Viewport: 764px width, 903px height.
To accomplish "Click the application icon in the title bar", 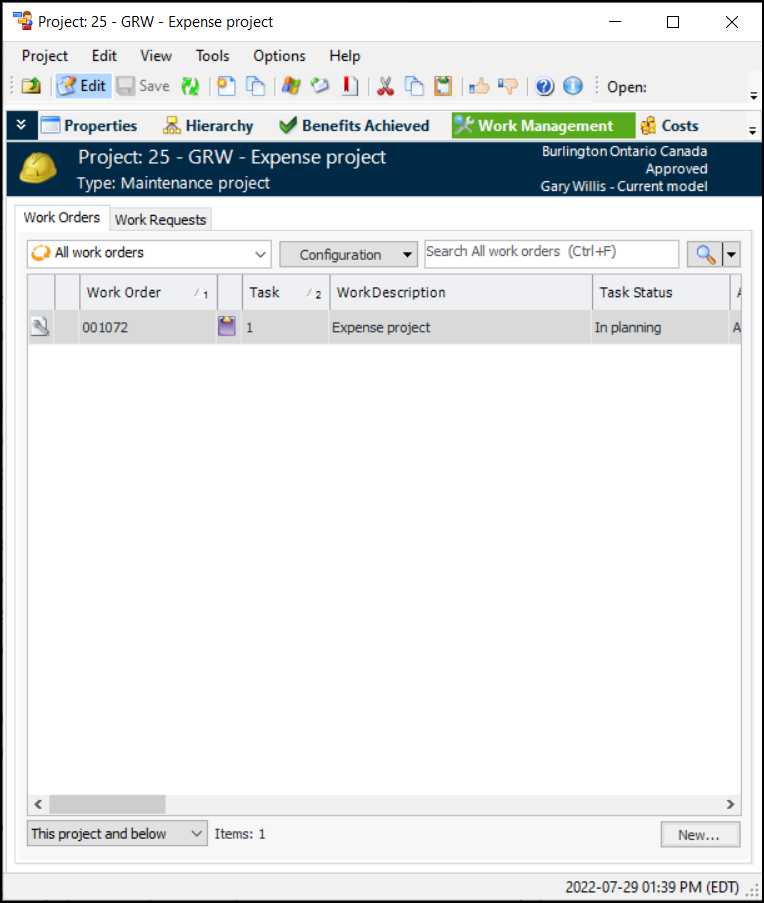I will pos(23,21).
